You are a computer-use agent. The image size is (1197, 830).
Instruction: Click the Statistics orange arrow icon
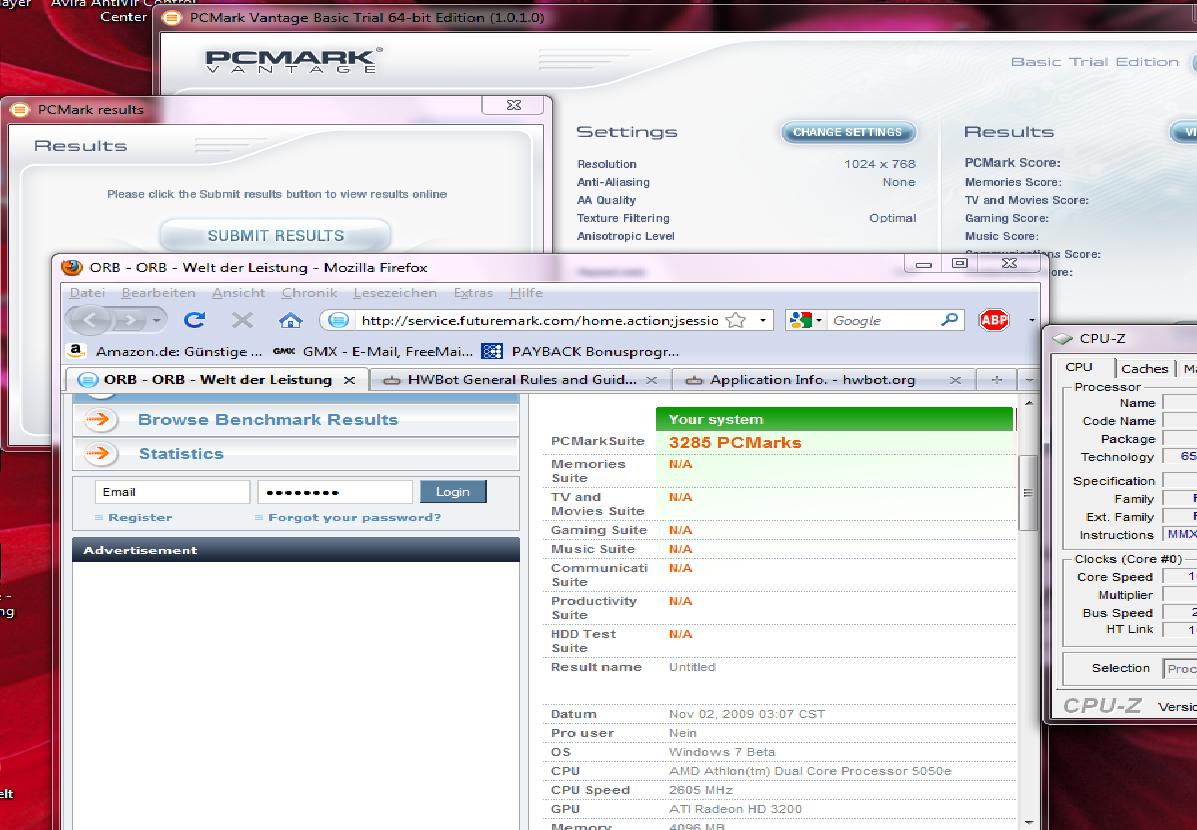(100, 454)
